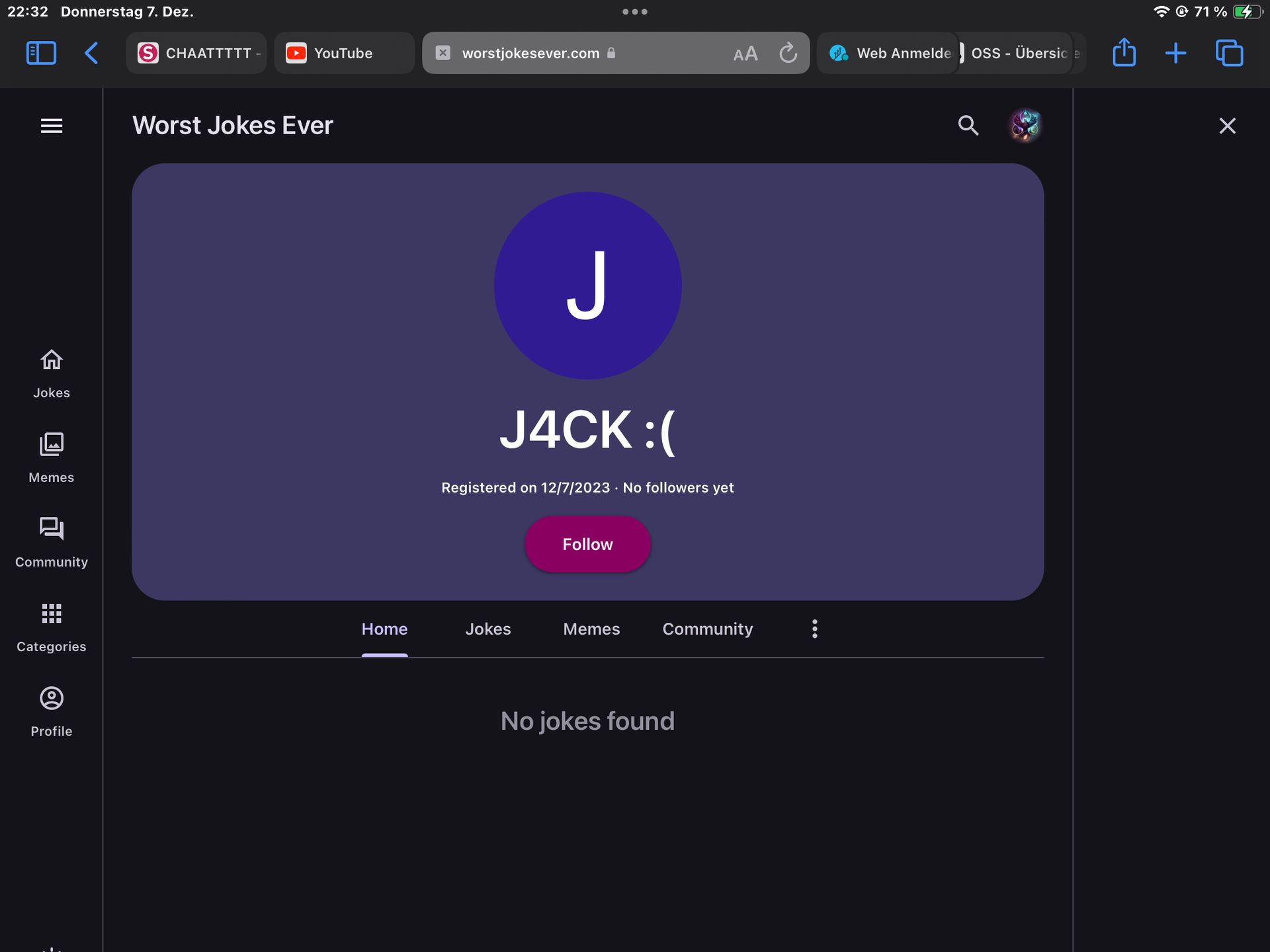Click the Worst Jokes Ever title link
The height and width of the screenshot is (952, 1270).
(x=232, y=126)
